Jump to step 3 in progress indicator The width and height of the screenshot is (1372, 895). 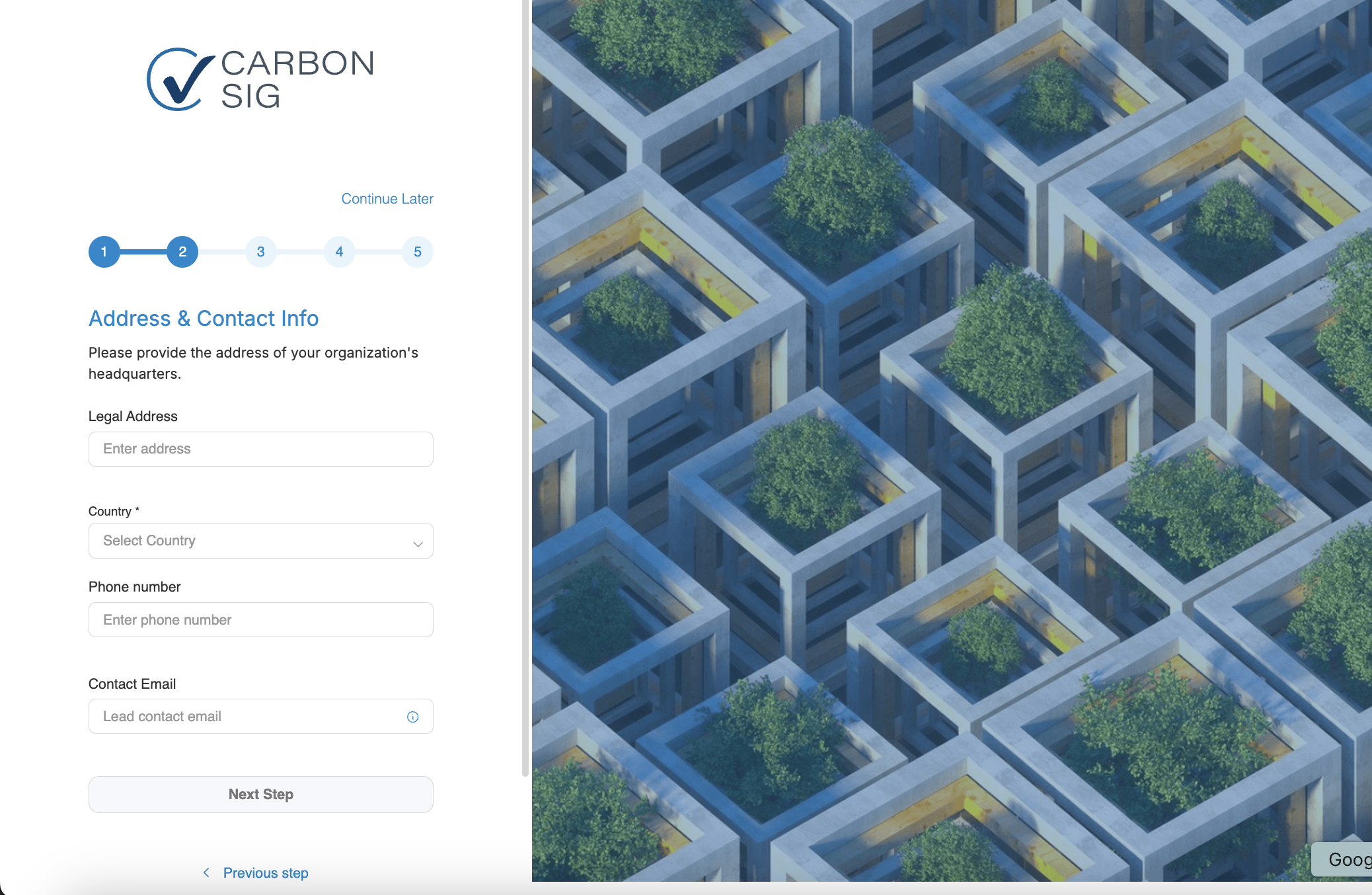pyautogui.click(x=261, y=252)
